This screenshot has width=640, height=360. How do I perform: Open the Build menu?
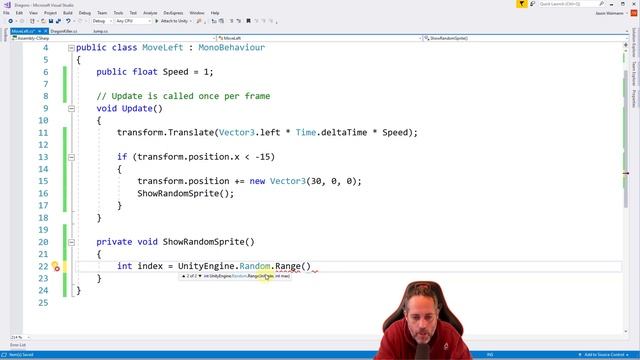tap(68, 13)
